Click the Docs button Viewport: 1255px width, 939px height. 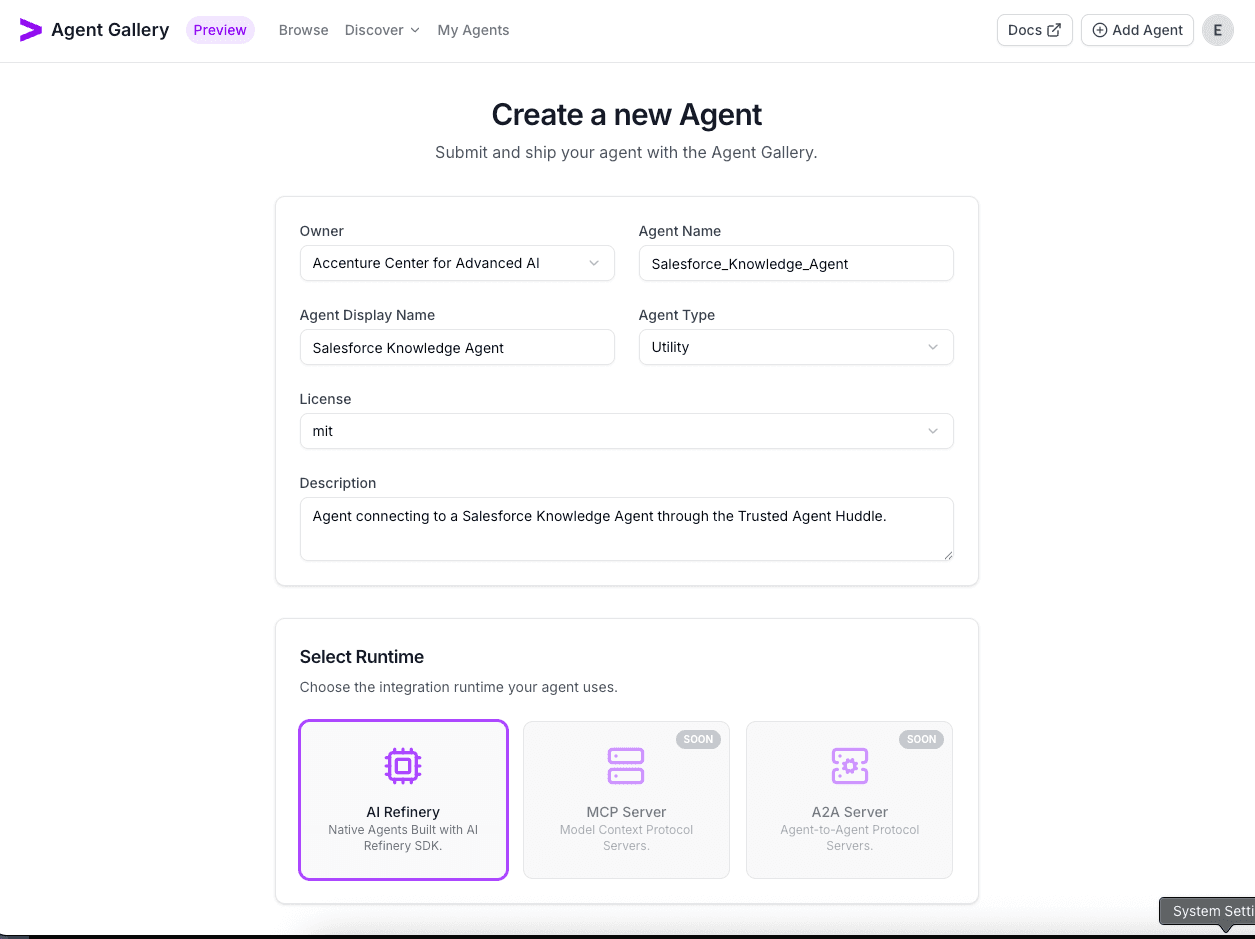(x=1034, y=30)
